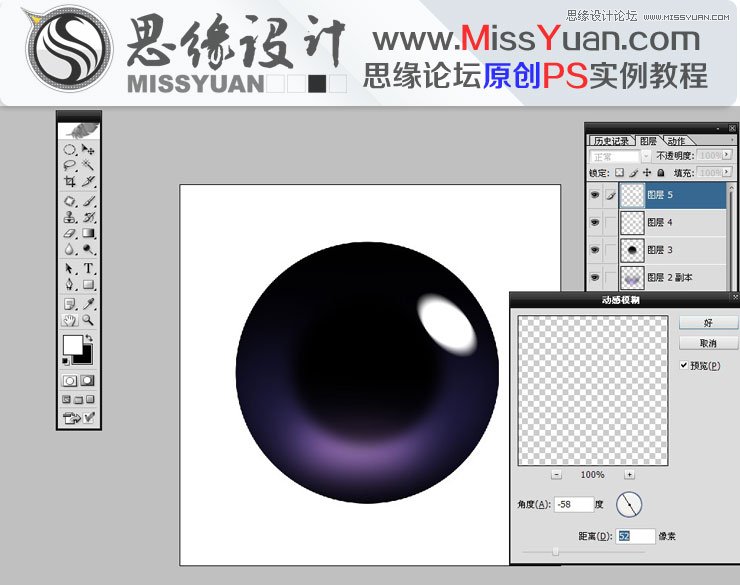Viewport: 740px width, 585px height.
Task: Select the Slice tool
Action: [x=88, y=181]
